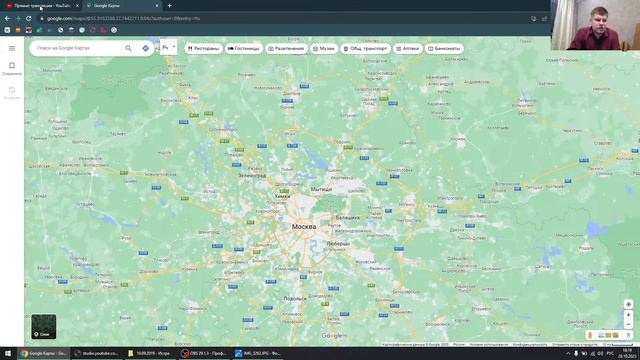
Task: Filter map by Рестораны
Action: click(x=203, y=49)
